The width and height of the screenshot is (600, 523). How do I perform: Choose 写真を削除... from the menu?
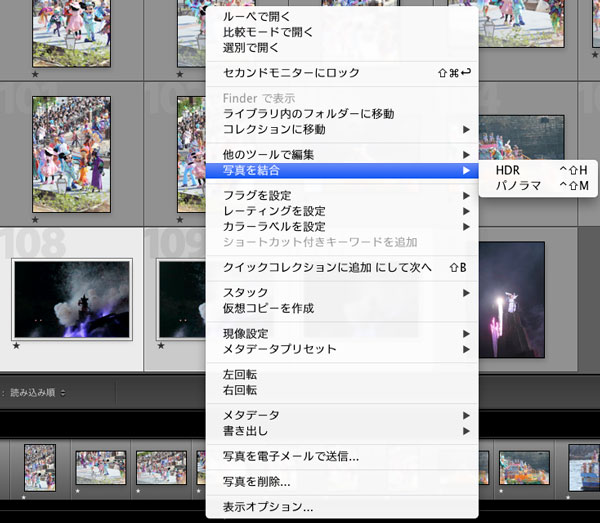(x=342, y=481)
